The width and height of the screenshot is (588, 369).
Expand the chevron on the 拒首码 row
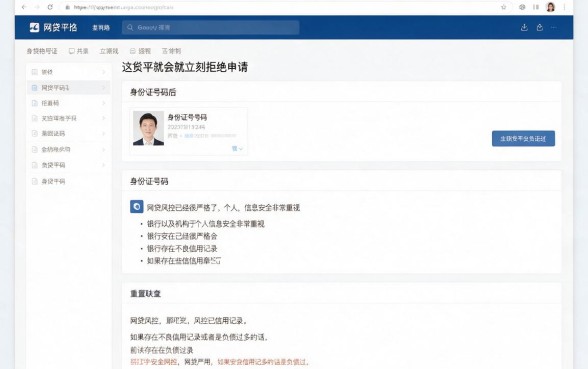(x=104, y=103)
